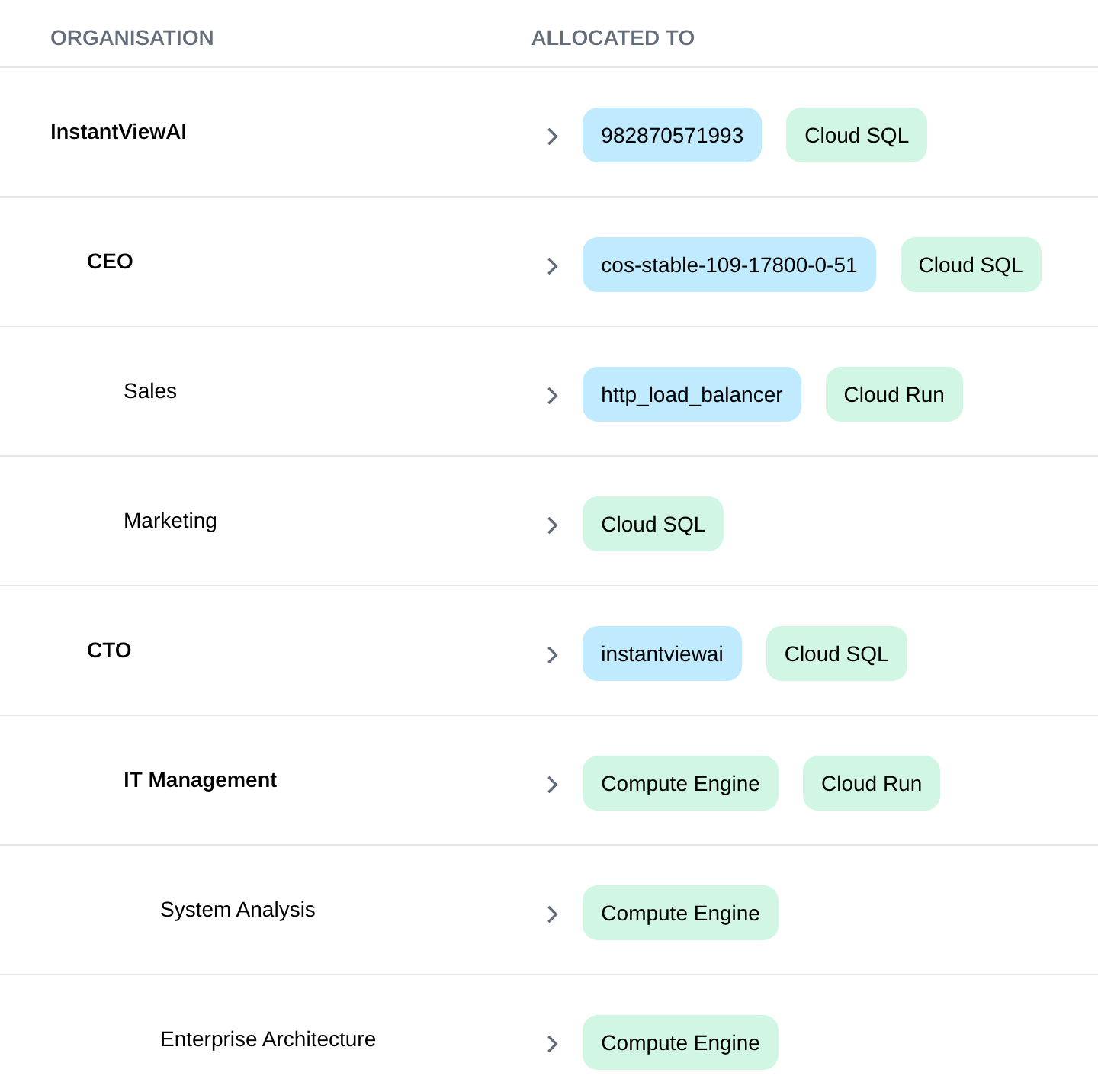Click Cloud Run tag in Sales row
This screenshot has width=1098, height=1092.
coord(894,394)
